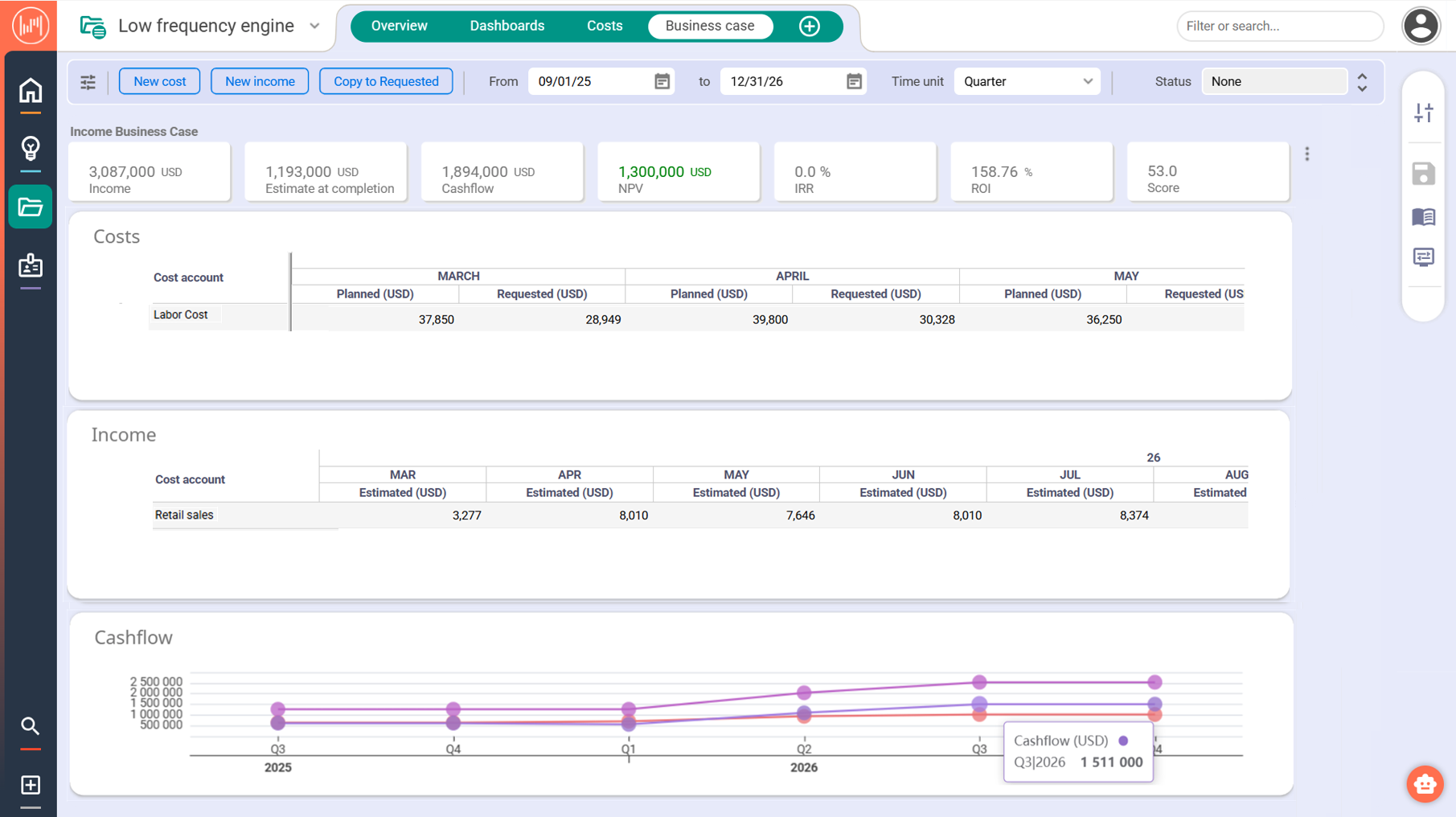Click the New cost button
This screenshot has width=1456, height=817.
pos(159,81)
